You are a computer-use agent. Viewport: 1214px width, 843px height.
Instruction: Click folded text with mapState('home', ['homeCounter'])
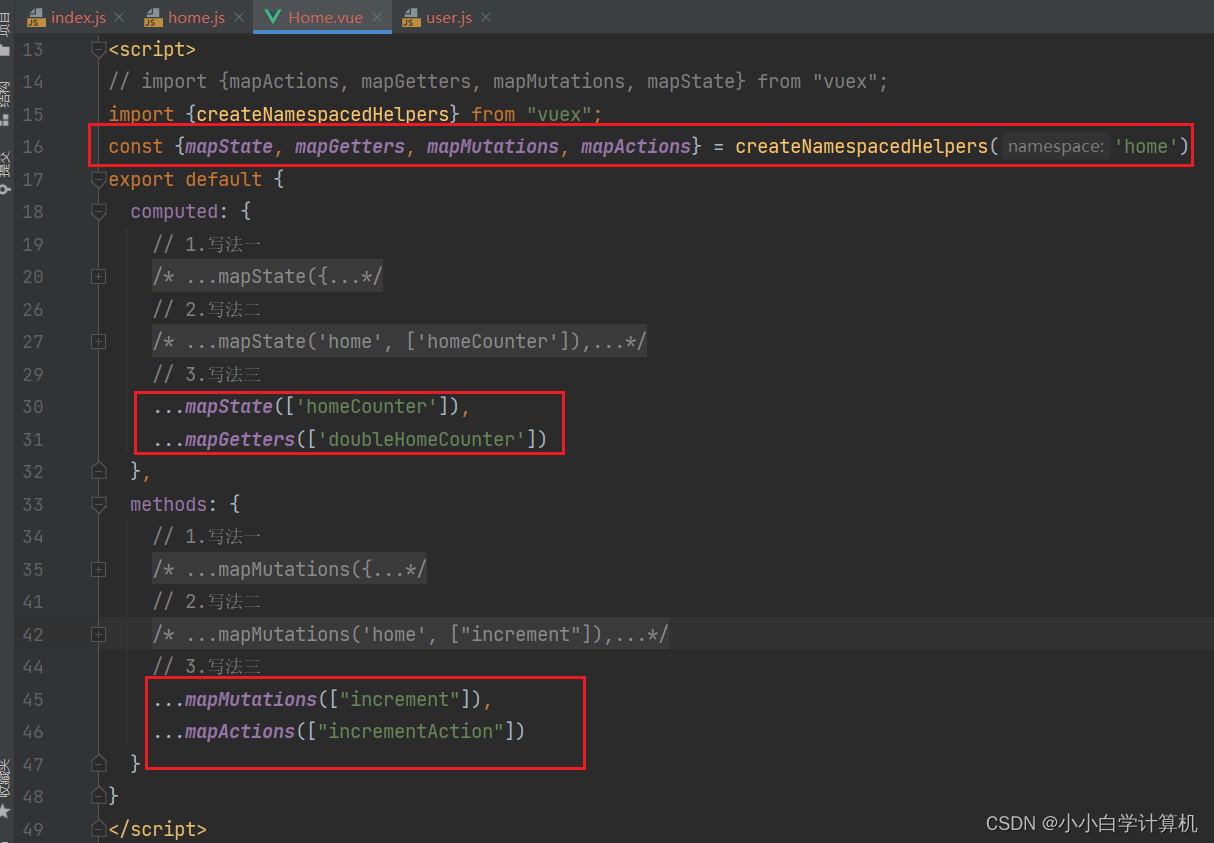399,342
